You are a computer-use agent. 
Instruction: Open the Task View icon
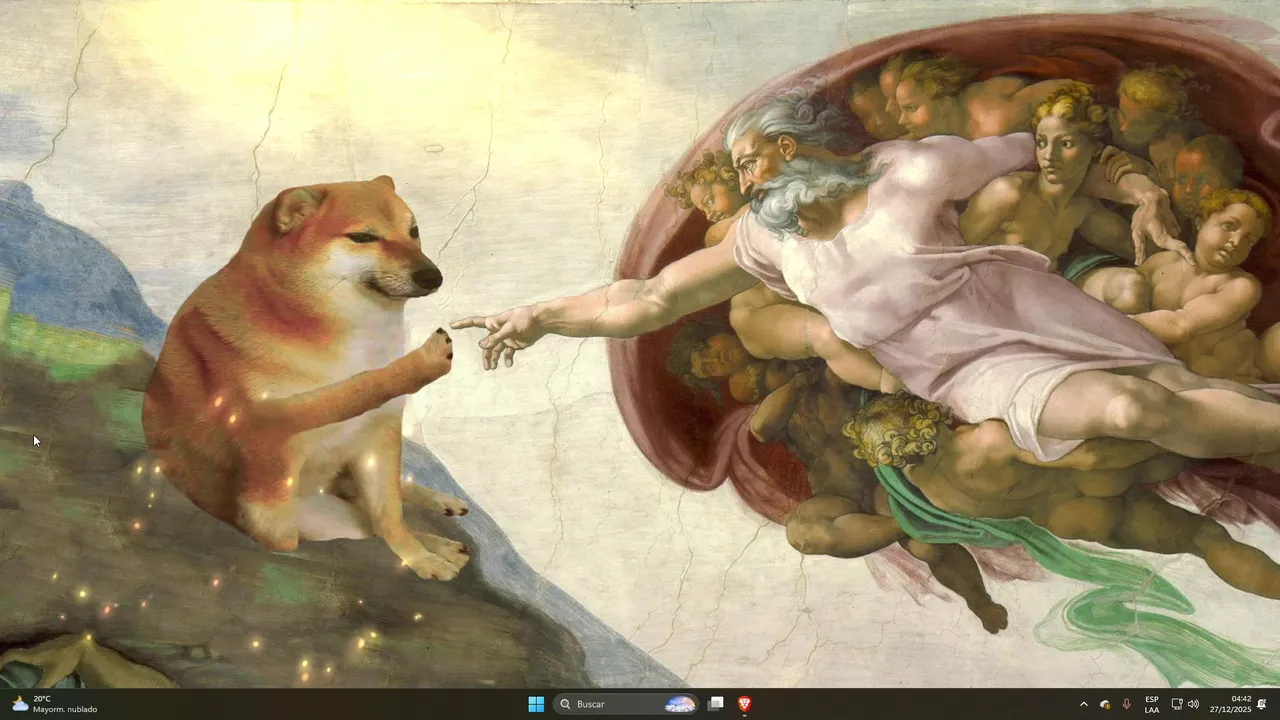point(716,704)
